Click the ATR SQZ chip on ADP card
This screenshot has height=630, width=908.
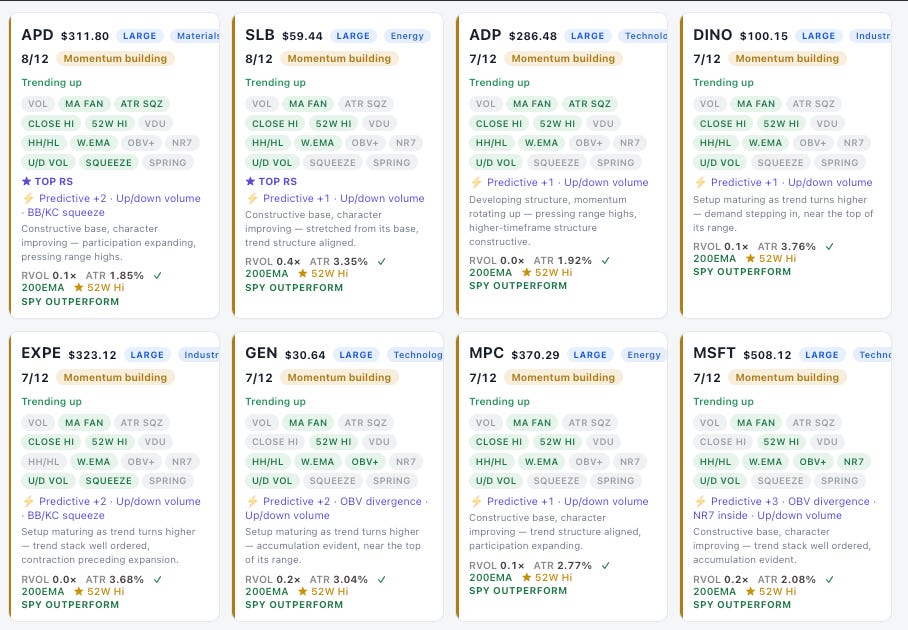(590, 104)
